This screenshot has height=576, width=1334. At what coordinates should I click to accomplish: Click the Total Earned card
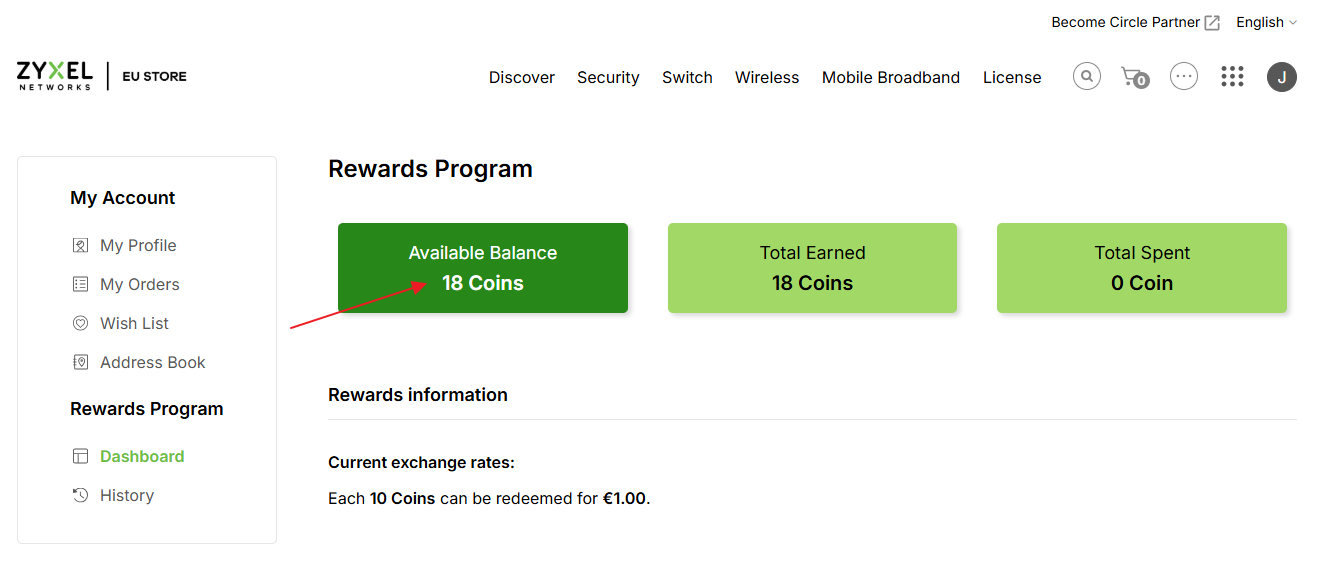812,268
